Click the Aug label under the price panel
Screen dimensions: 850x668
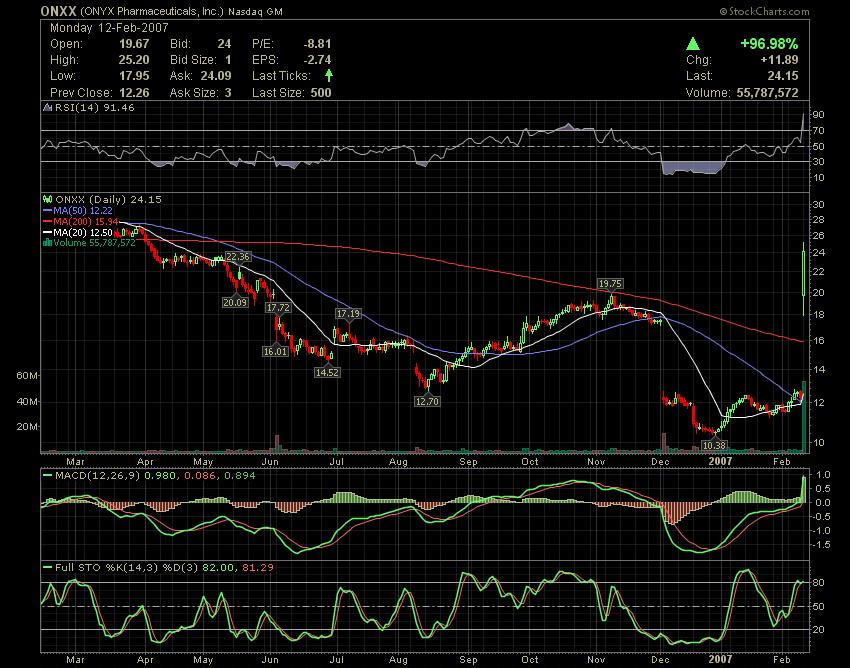coord(398,461)
